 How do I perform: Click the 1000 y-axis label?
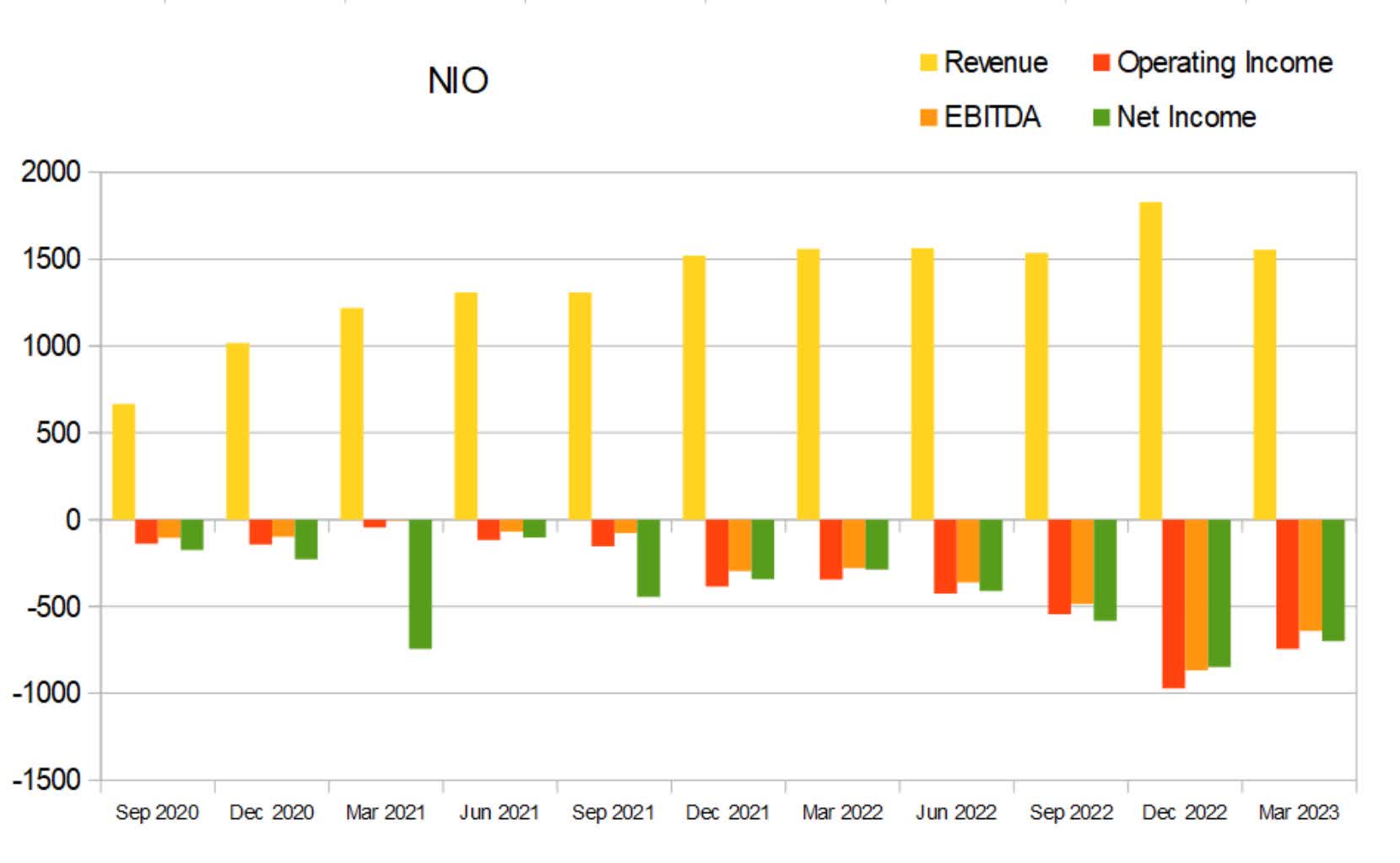tap(51, 346)
